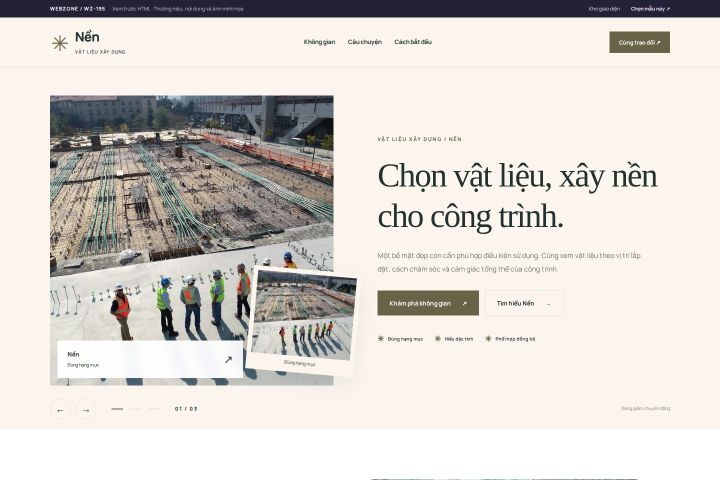The image size is (720, 480).
Task: Click the star icon beside Phối hợp đồng bộ
Action: 488,339
